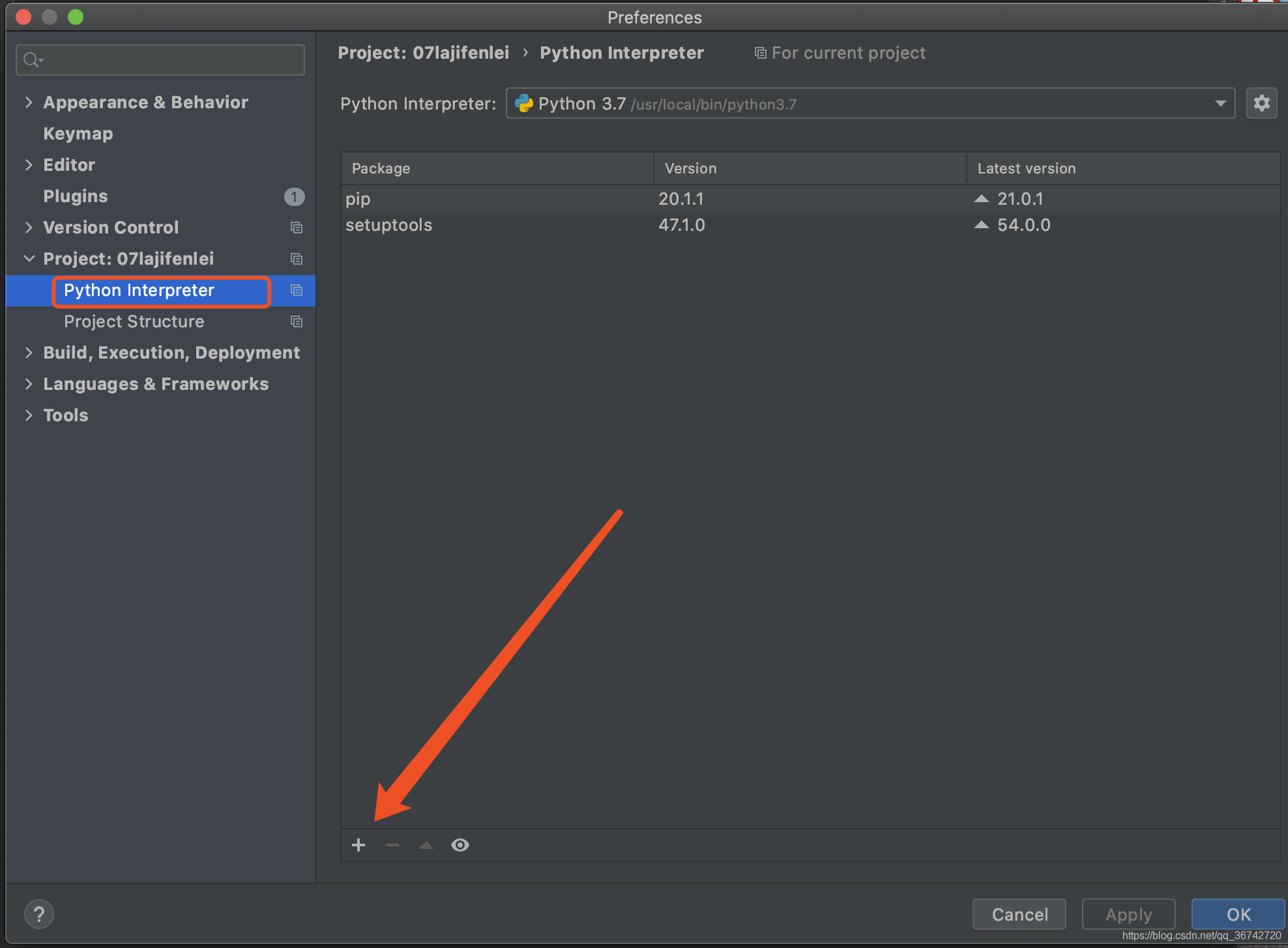The image size is (1288, 948).
Task: Select the setuptools package row
Action: pos(810,225)
